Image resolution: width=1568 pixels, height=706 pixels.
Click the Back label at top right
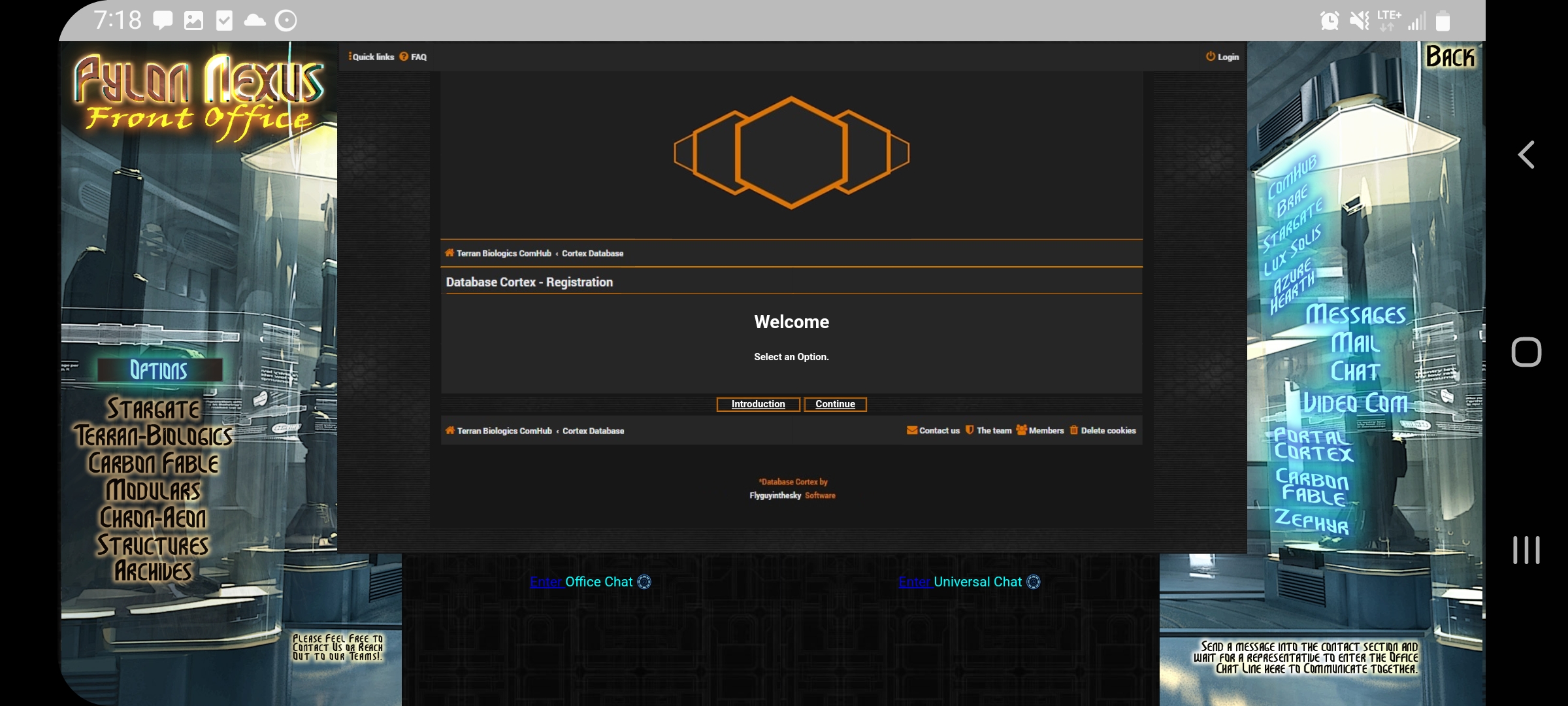[1450, 58]
